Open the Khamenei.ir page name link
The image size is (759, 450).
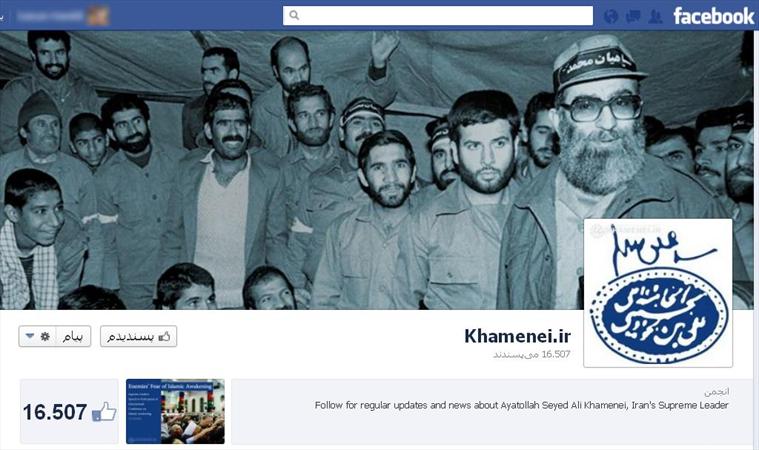pyautogui.click(x=517, y=336)
